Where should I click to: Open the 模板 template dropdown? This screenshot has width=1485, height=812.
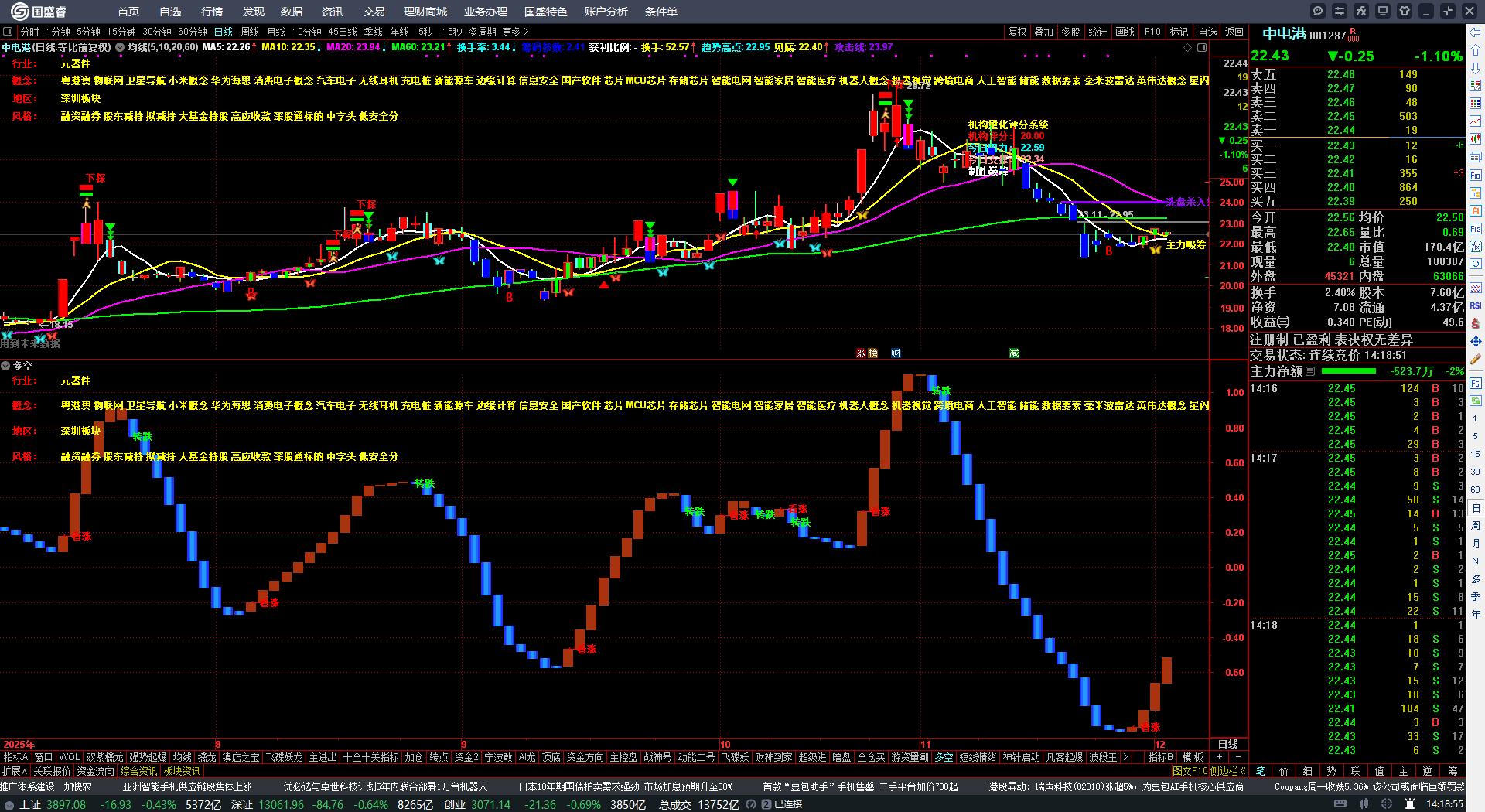1193,757
